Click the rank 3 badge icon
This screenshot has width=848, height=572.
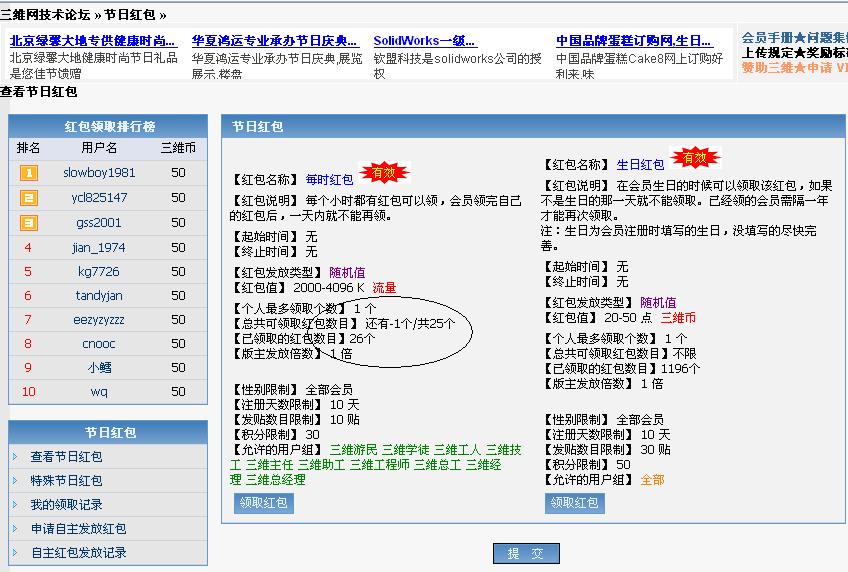coord(29,223)
